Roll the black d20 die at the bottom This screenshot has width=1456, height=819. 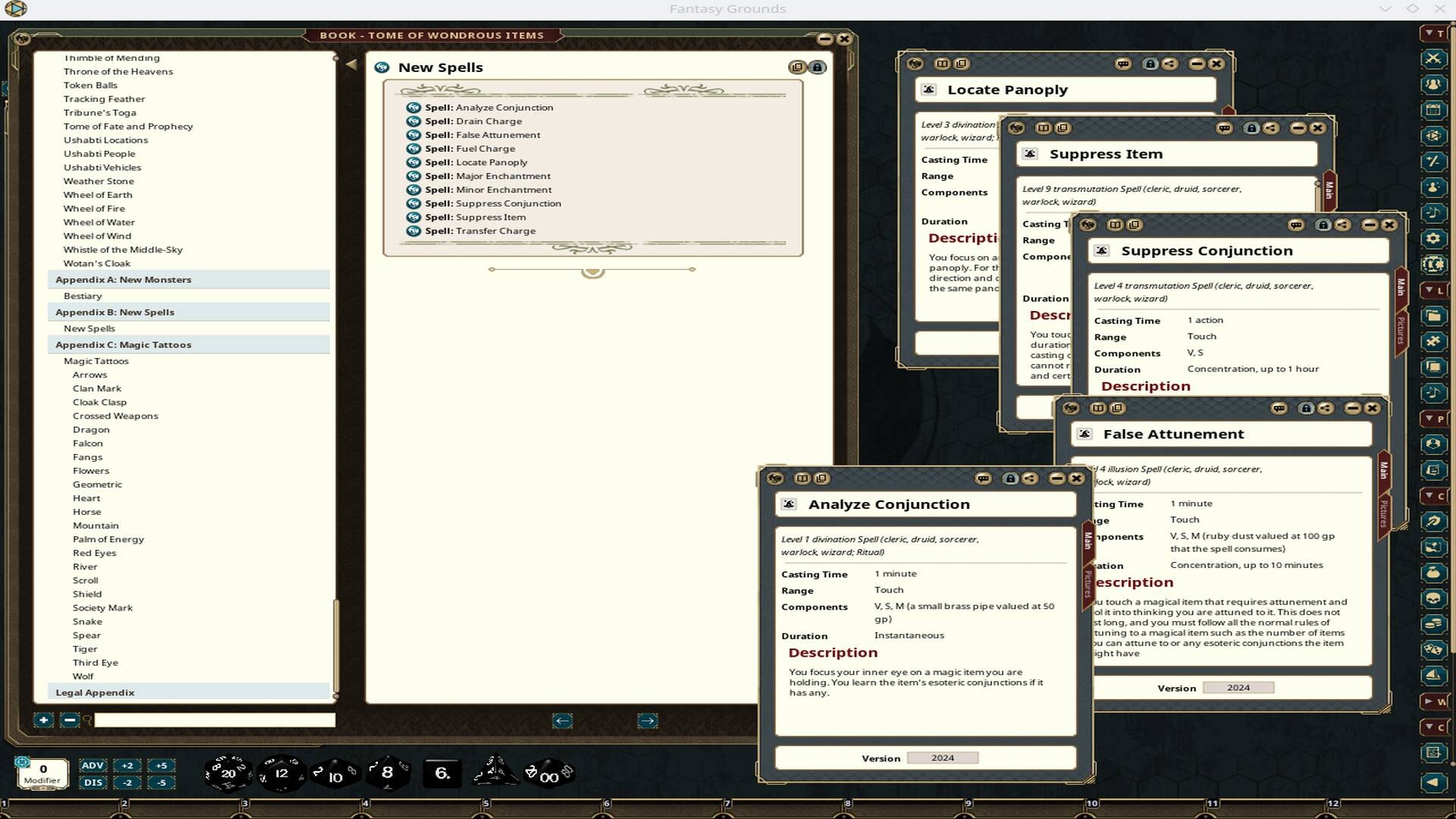pos(227,773)
